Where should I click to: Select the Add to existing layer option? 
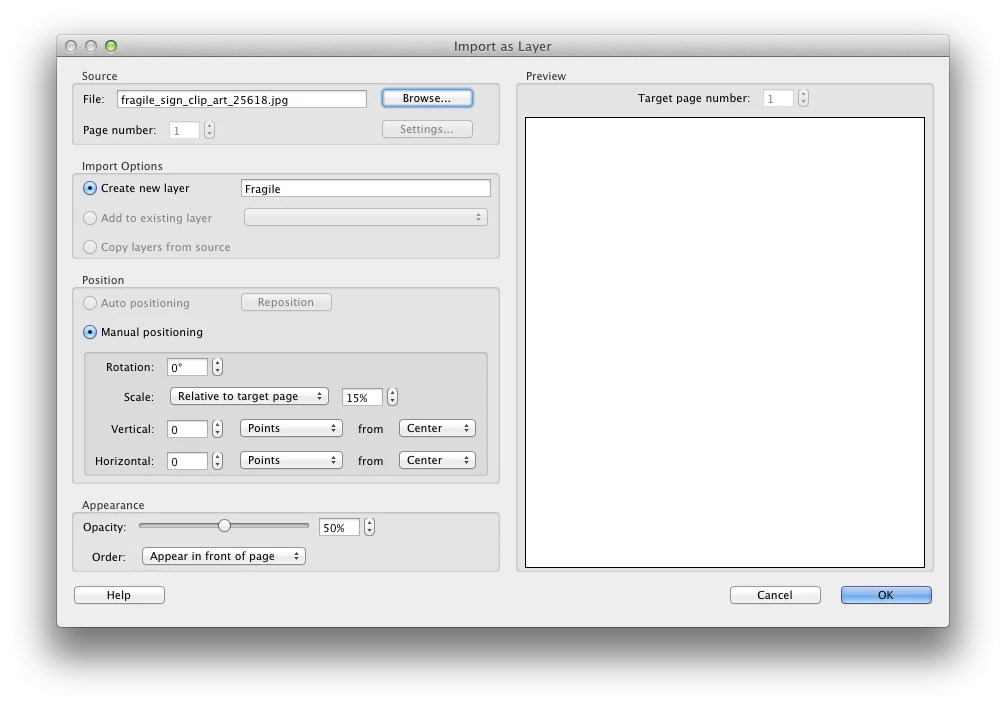[x=90, y=218]
